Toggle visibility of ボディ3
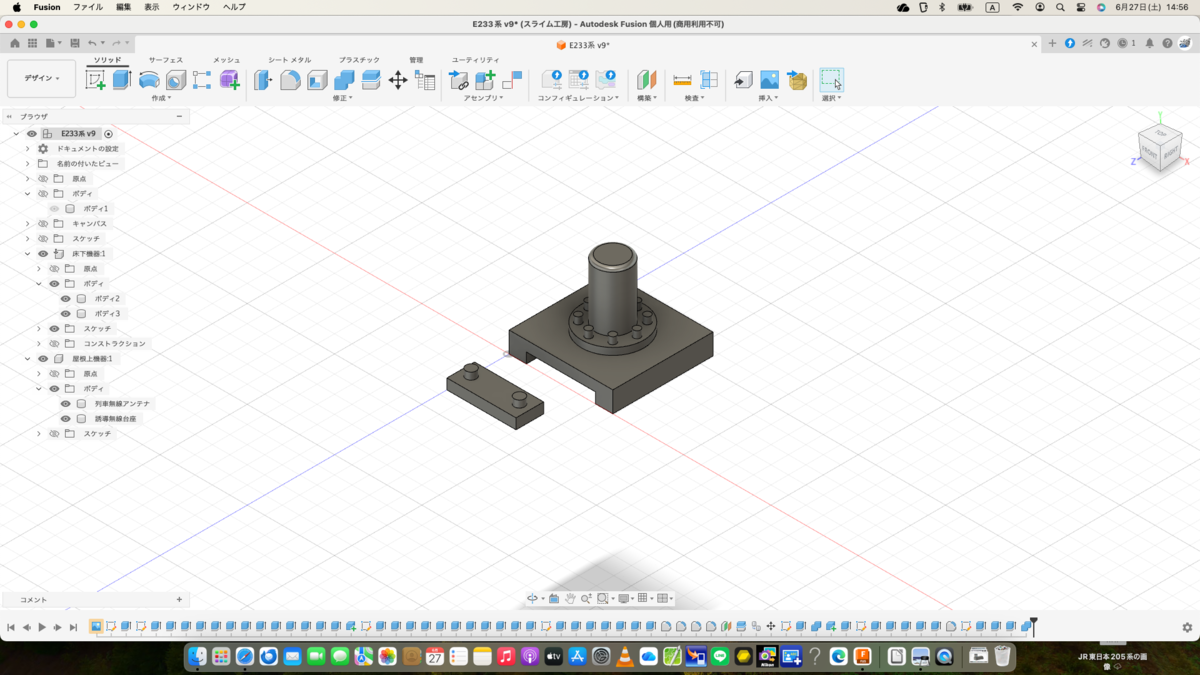The image size is (1200, 675). tap(66, 313)
